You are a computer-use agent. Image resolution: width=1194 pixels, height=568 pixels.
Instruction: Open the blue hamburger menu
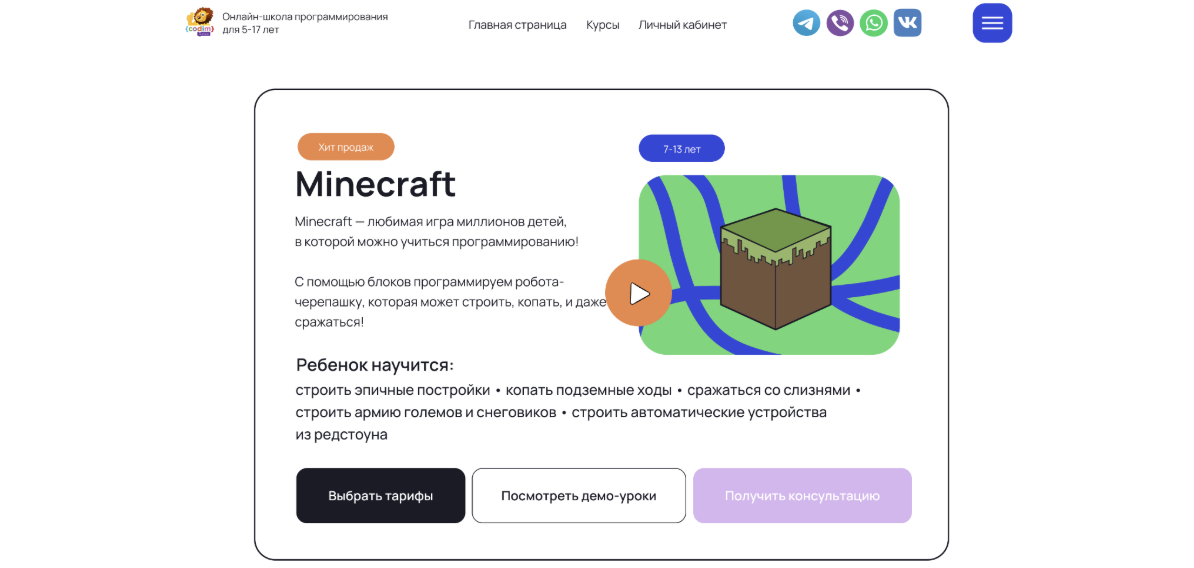(x=992, y=23)
